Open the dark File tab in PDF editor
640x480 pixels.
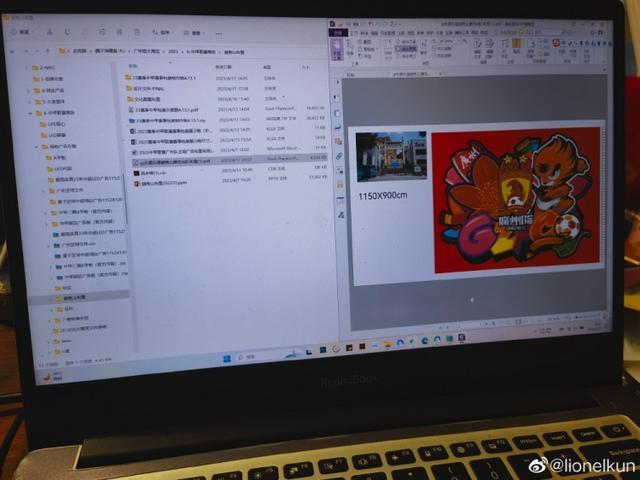(338, 32)
